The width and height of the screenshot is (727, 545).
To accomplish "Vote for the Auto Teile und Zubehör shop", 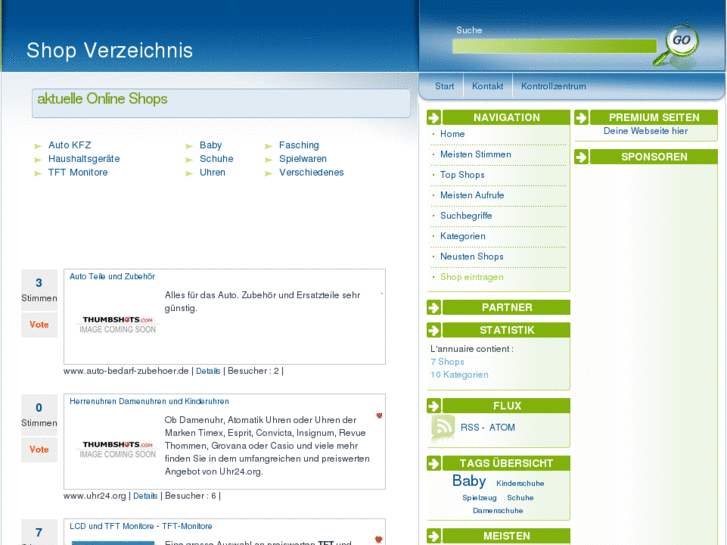I will [x=39, y=325].
